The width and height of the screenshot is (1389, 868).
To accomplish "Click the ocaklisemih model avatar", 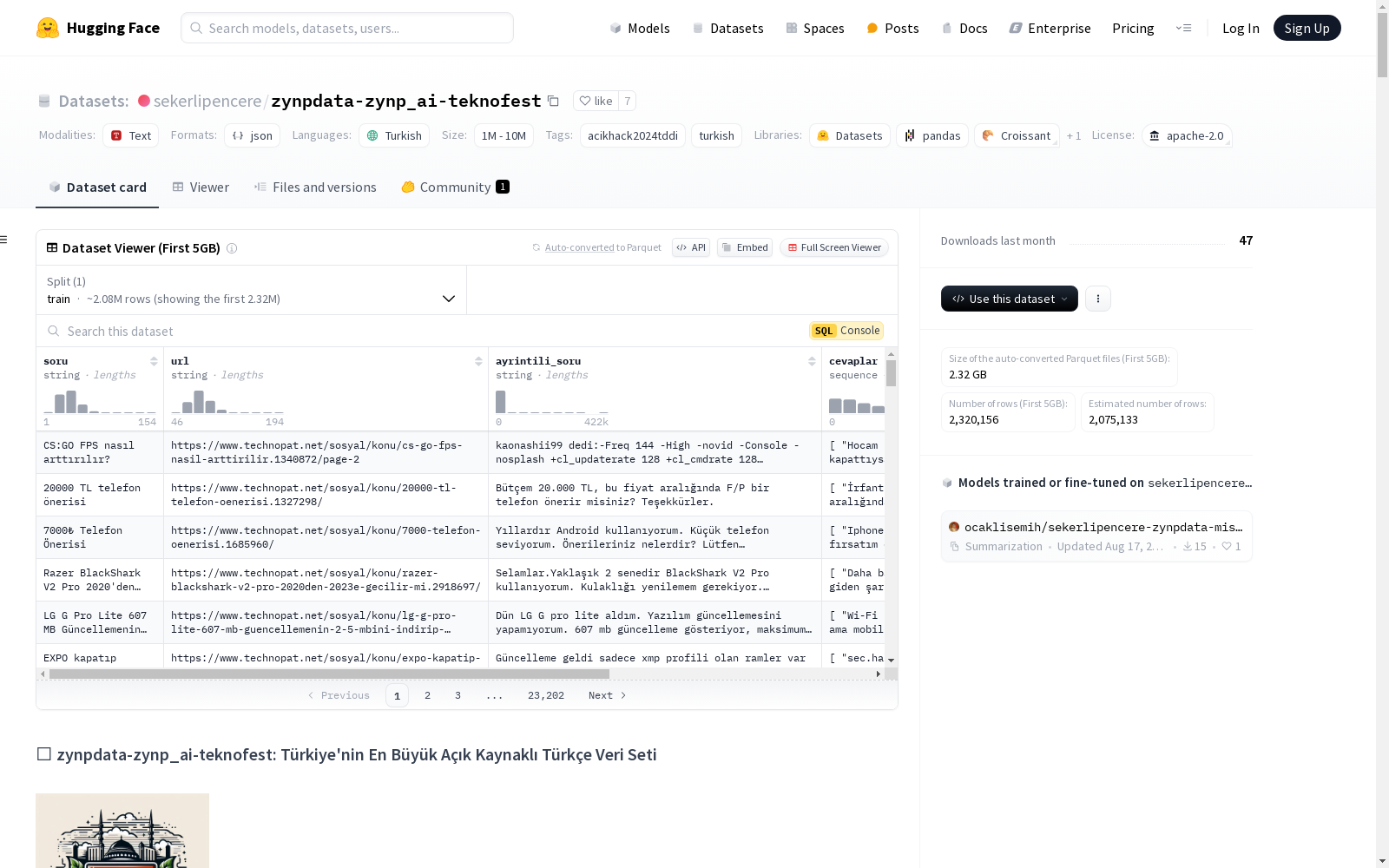I will [954, 527].
